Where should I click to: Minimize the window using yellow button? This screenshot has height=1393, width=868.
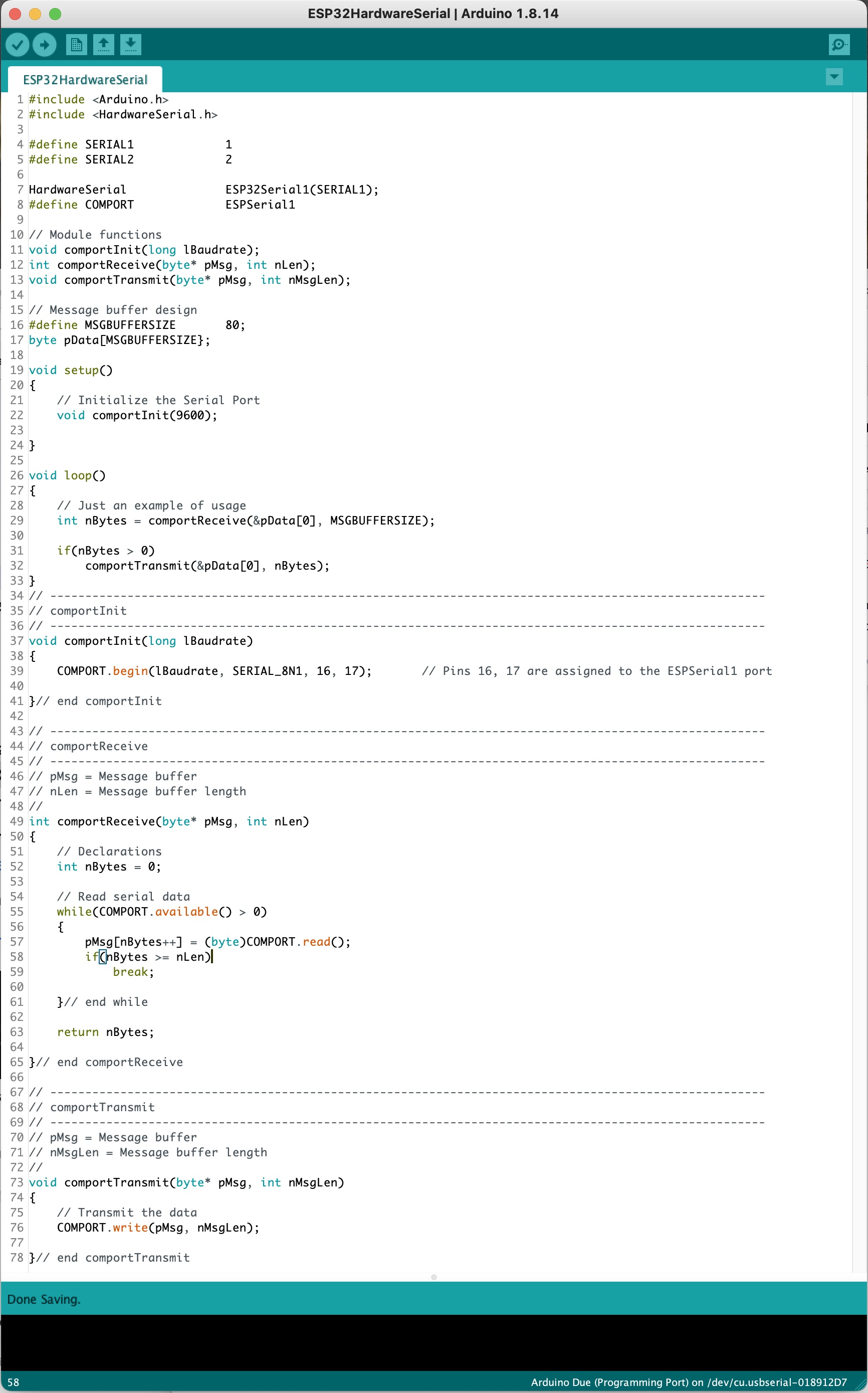[35, 14]
